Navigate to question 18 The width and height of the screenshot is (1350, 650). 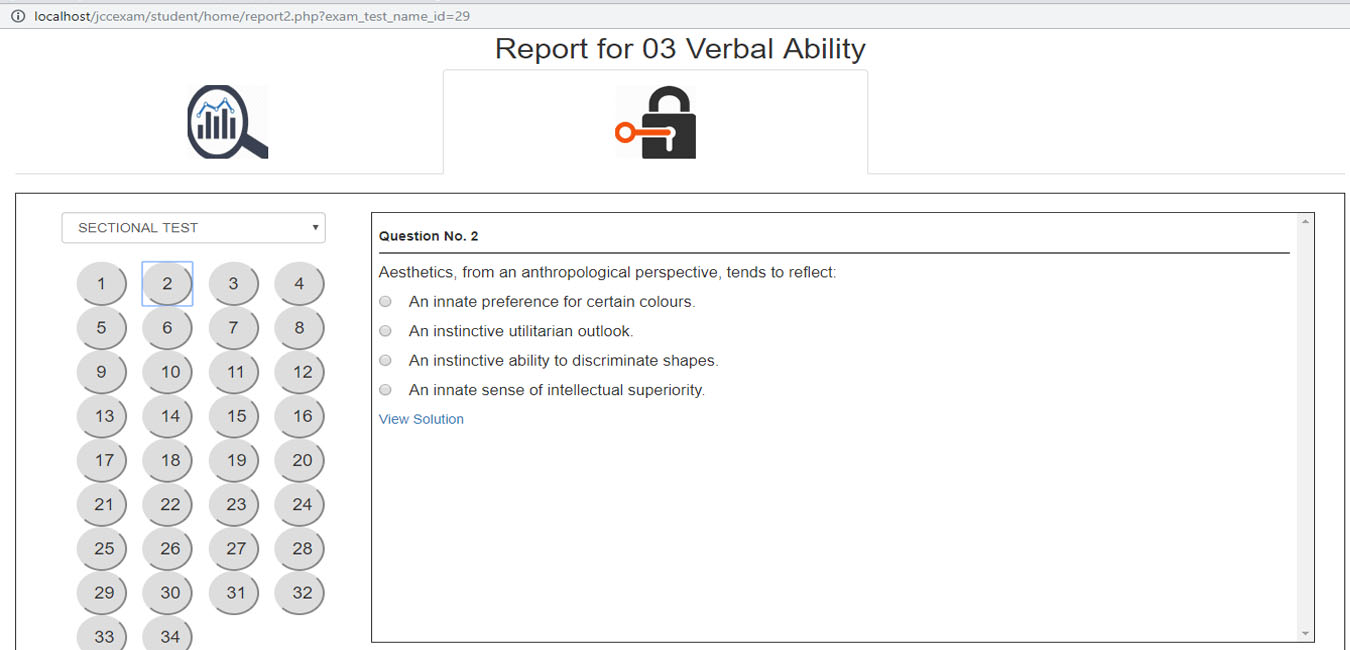coord(167,460)
